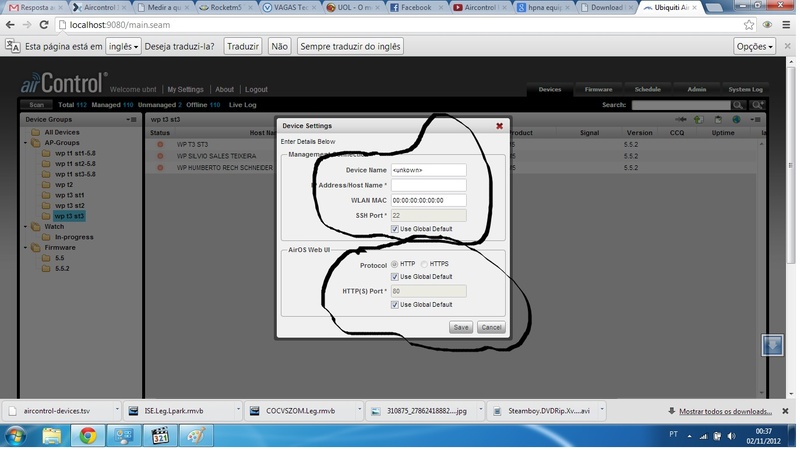Click the WLAN MAC input field
Viewport: 800px width, 450px height.
pos(431,202)
